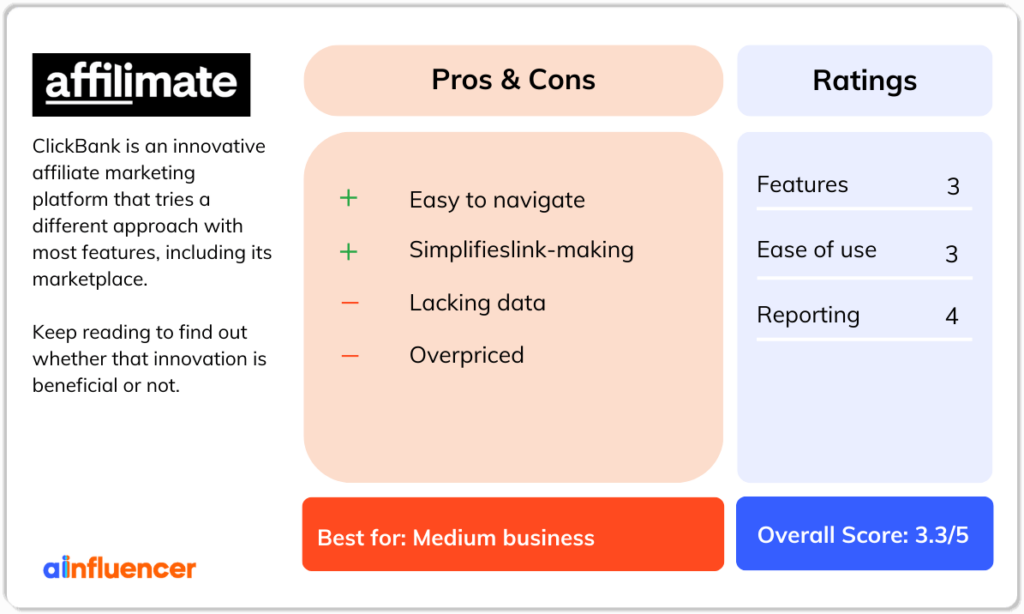The image size is (1024, 614).
Task: Click the Overall Score 3.3/5 button
Action: pos(865,534)
